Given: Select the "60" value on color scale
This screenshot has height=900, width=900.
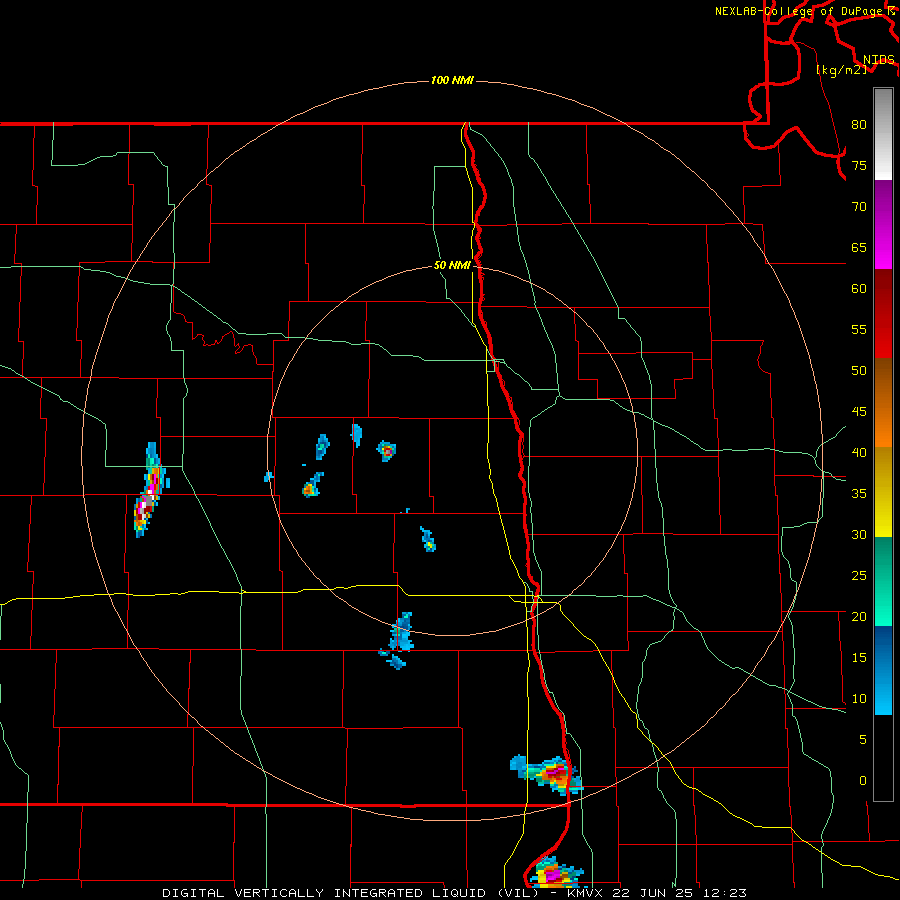Looking at the screenshot, I should (859, 289).
